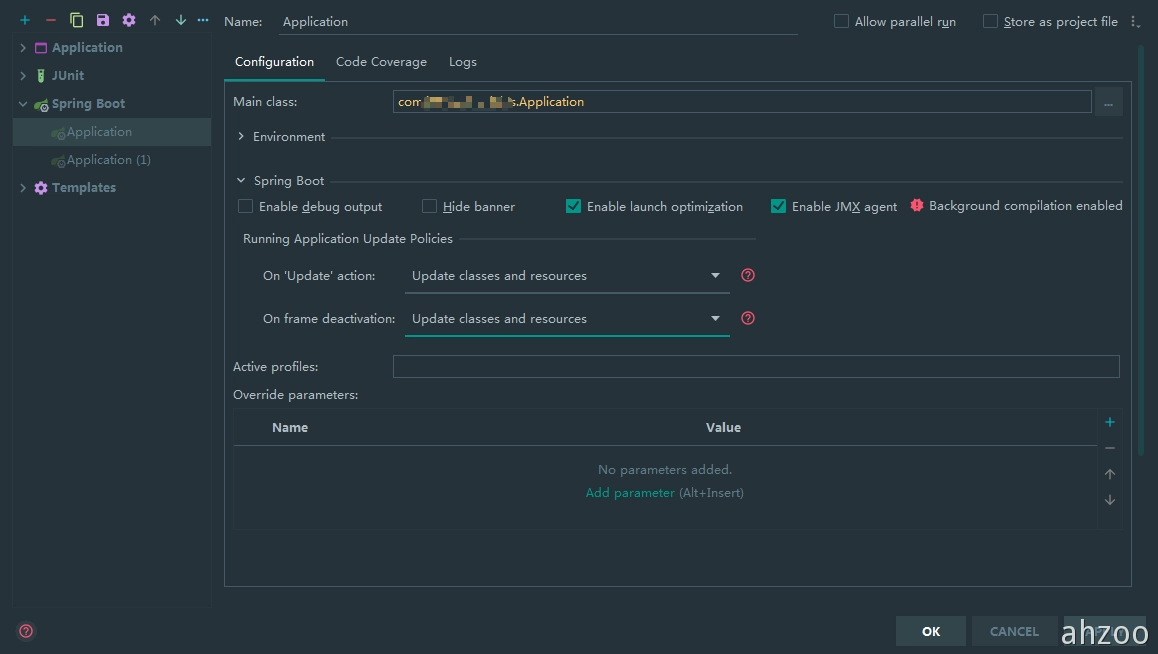1158x654 pixels.
Task: Select Application (1) in Spring Boot tree
Action: [108, 160]
